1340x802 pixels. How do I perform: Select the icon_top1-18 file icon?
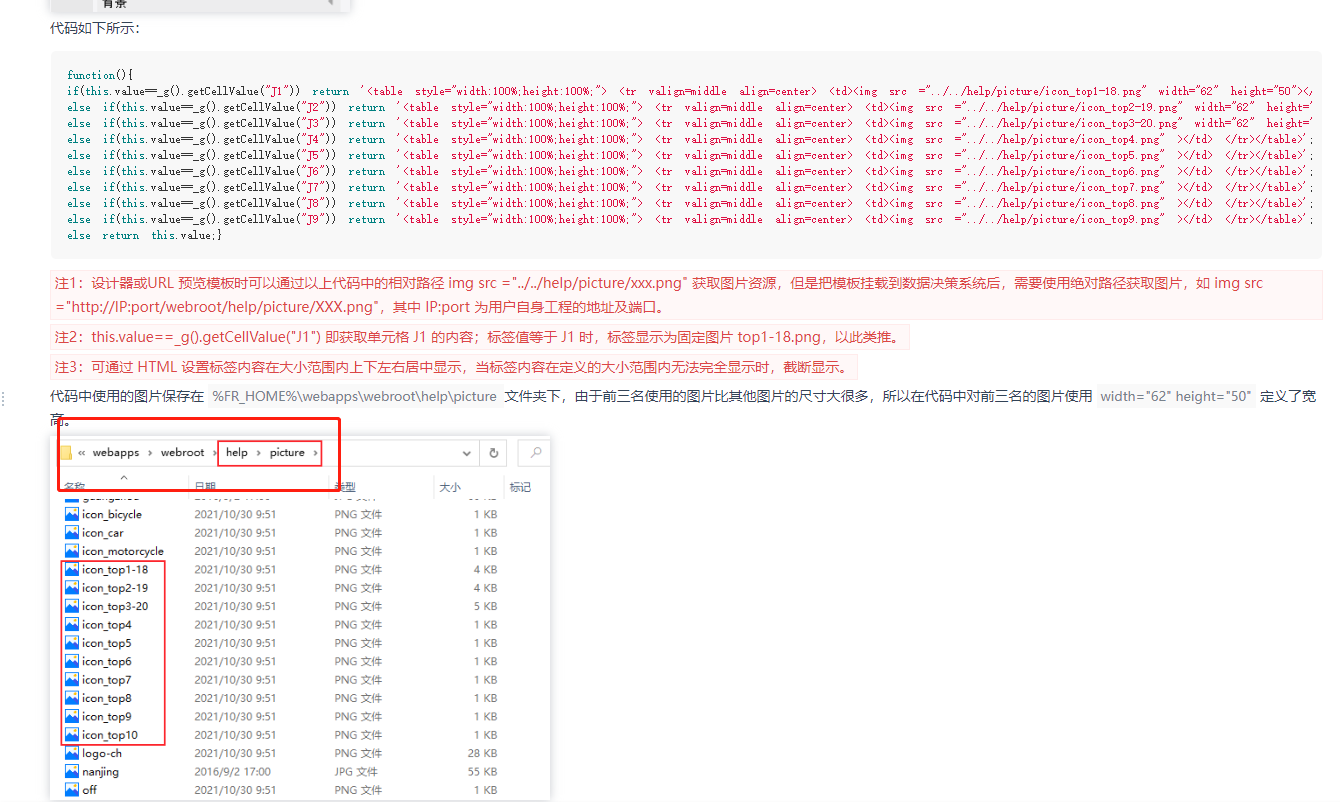click(72, 569)
